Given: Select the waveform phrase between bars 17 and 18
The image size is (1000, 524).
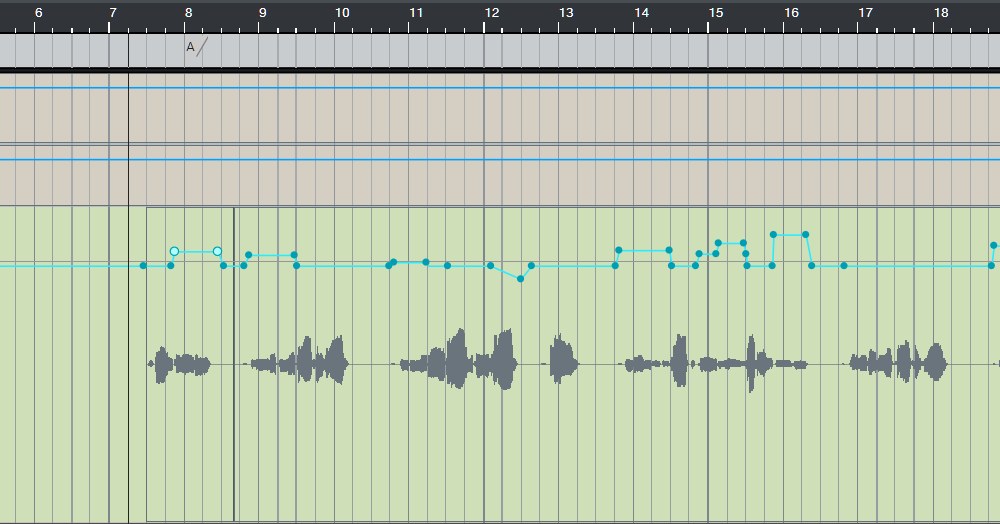Looking at the screenshot, I should [x=898, y=362].
